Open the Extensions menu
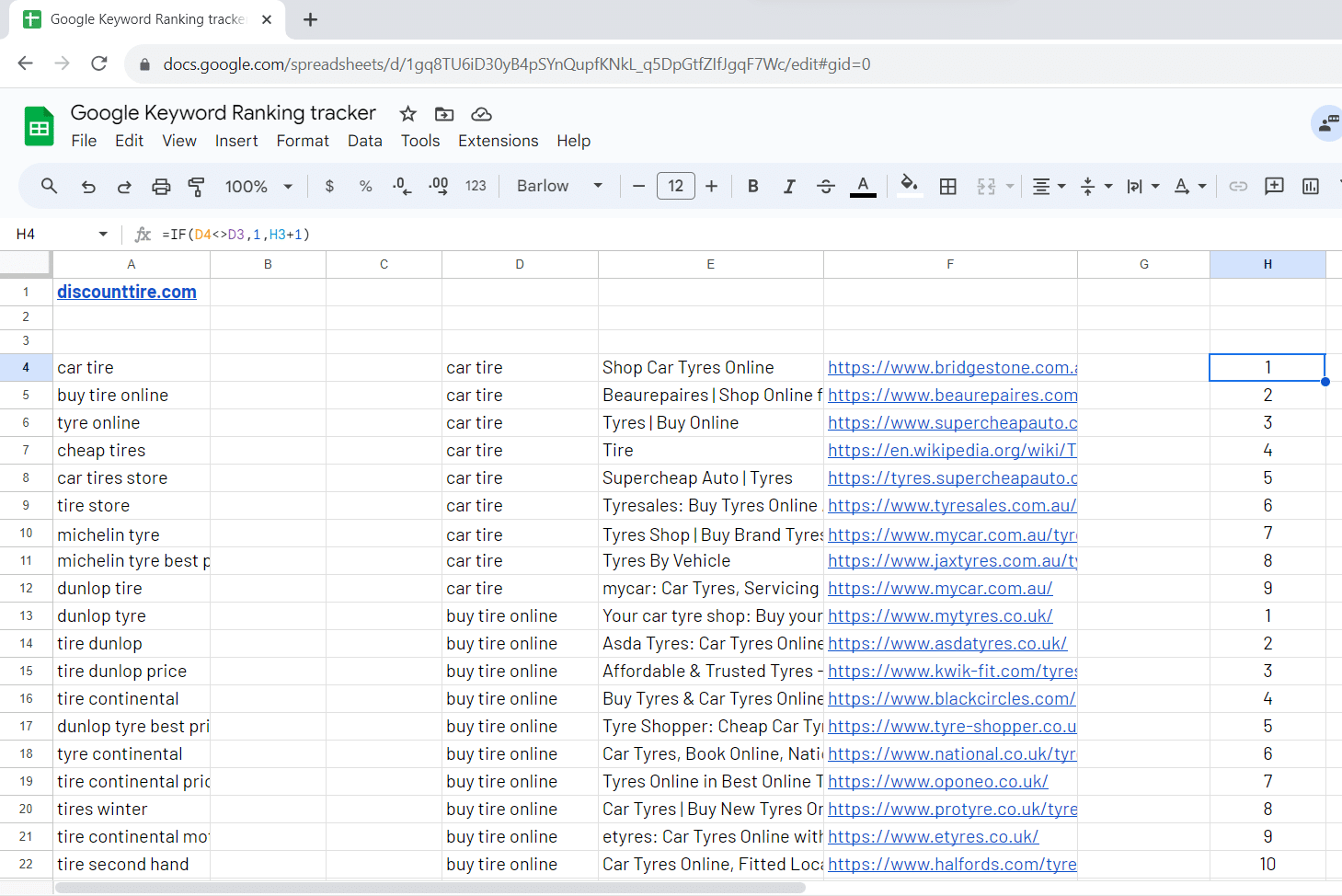 (x=498, y=141)
